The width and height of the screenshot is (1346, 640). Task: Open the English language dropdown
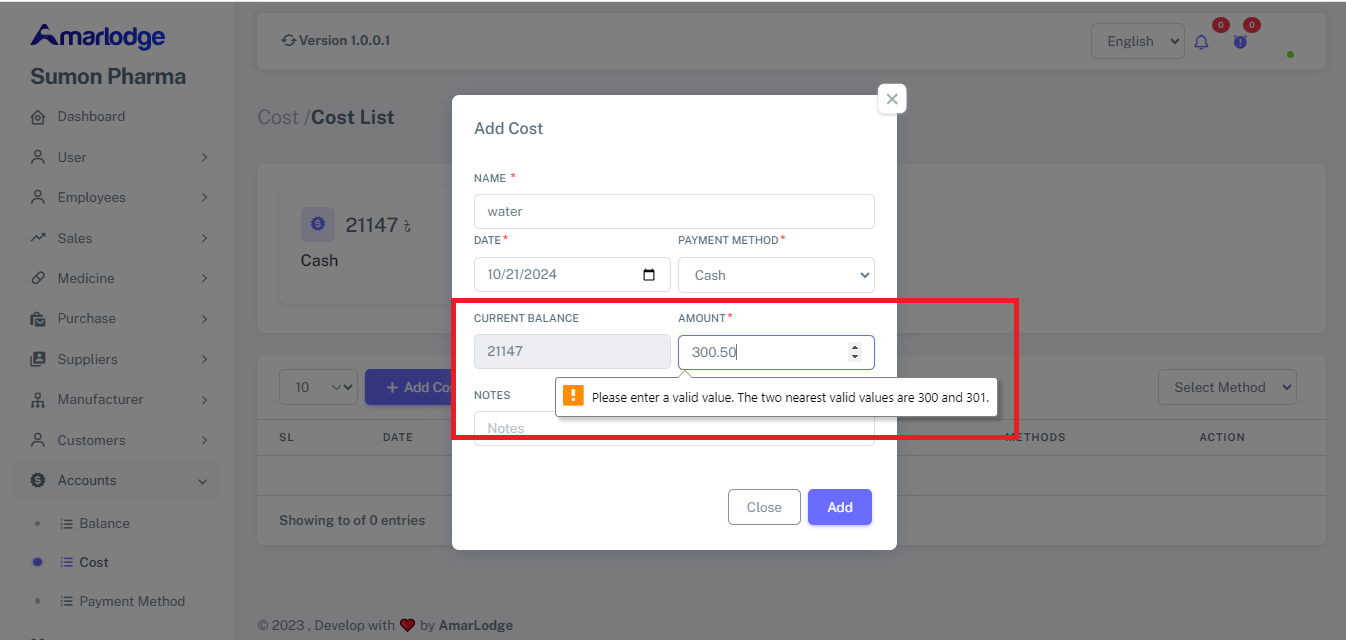point(1138,41)
